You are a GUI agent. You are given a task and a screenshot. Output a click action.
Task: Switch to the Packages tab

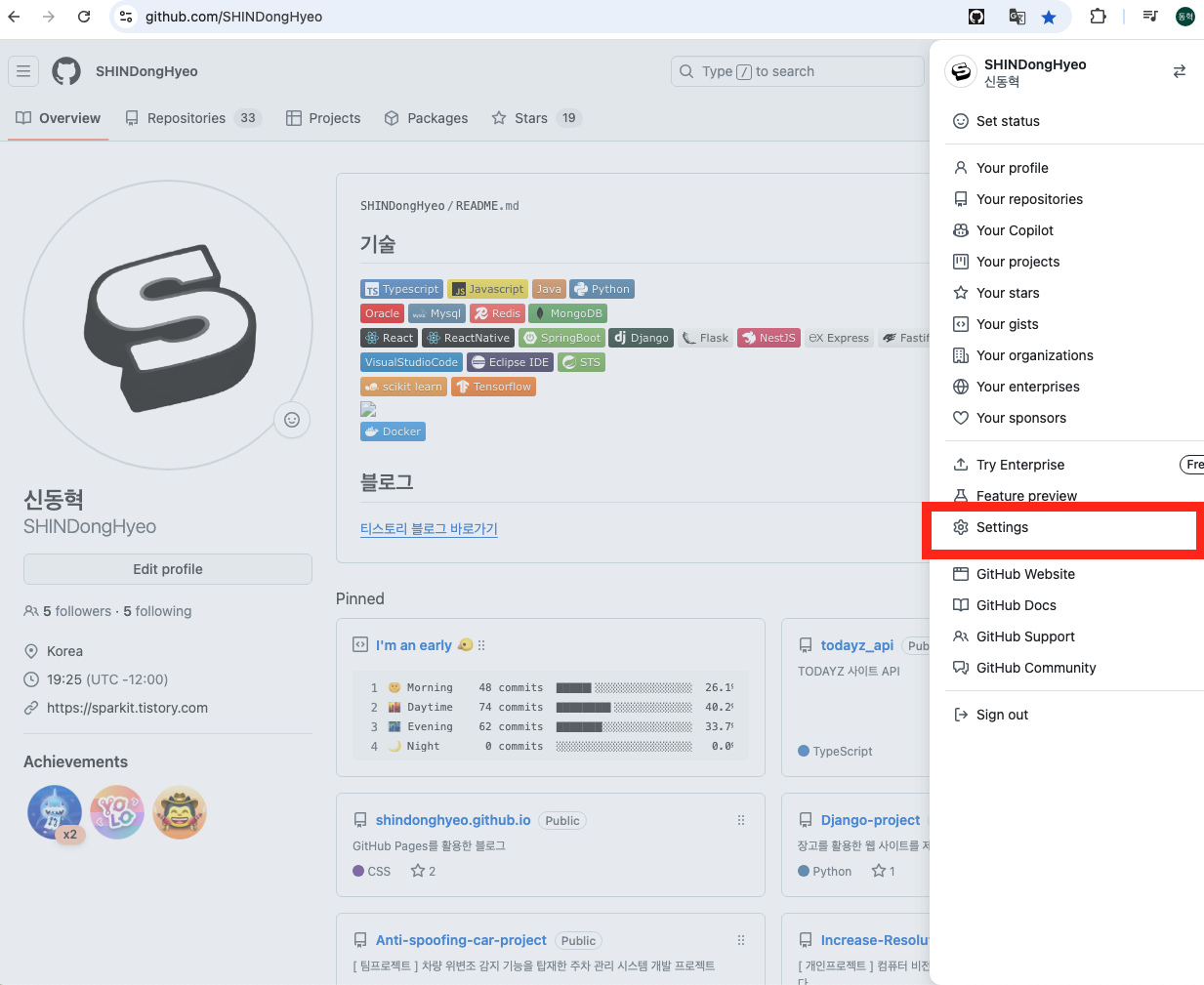pos(426,118)
